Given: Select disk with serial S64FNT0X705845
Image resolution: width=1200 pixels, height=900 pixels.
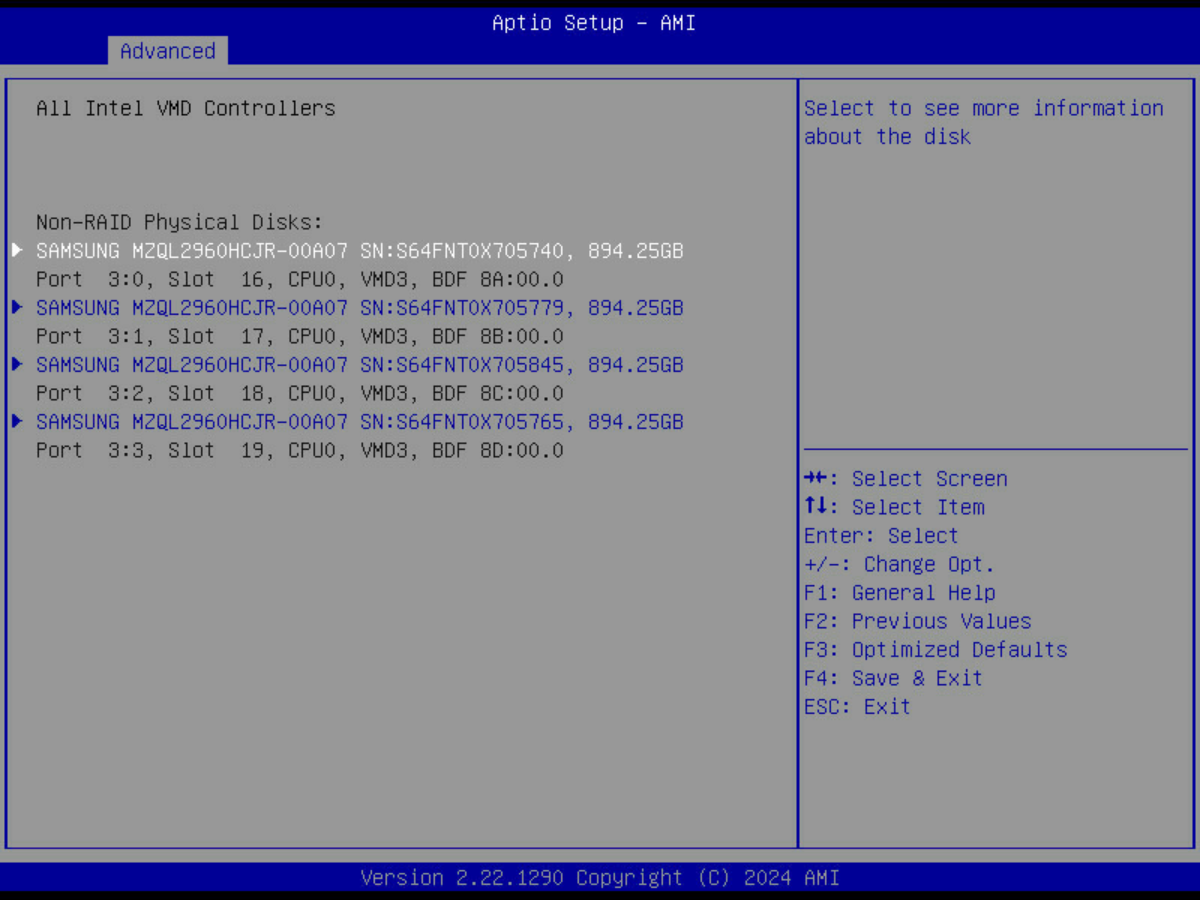Looking at the screenshot, I should pyautogui.click(x=360, y=365).
